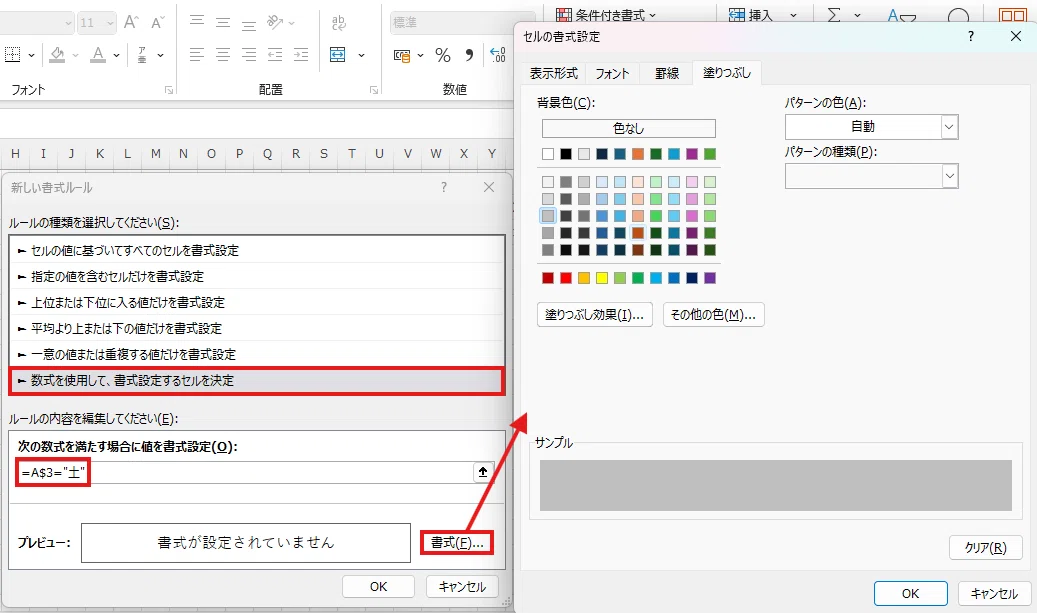Click the increase decimal icon
This screenshot has height=613, width=1037.
coord(498,55)
